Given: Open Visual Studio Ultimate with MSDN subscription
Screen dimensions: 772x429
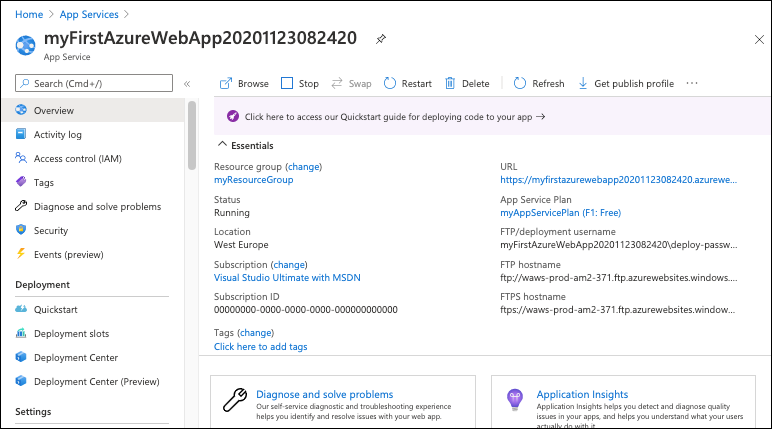Looking at the screenshot, I should (287, 277).
